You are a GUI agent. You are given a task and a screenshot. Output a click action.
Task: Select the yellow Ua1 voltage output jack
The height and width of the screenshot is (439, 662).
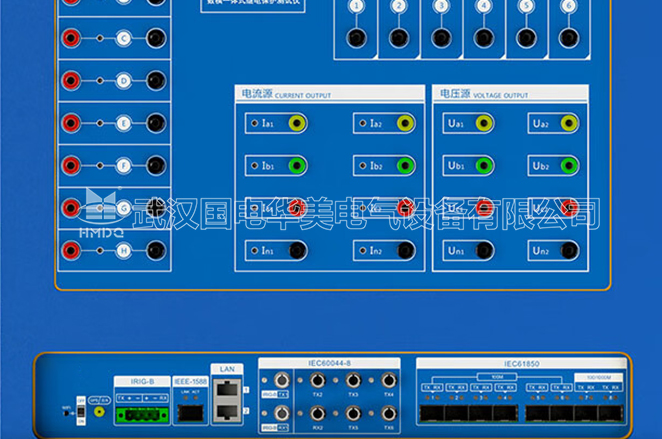(x=484, y=123)
